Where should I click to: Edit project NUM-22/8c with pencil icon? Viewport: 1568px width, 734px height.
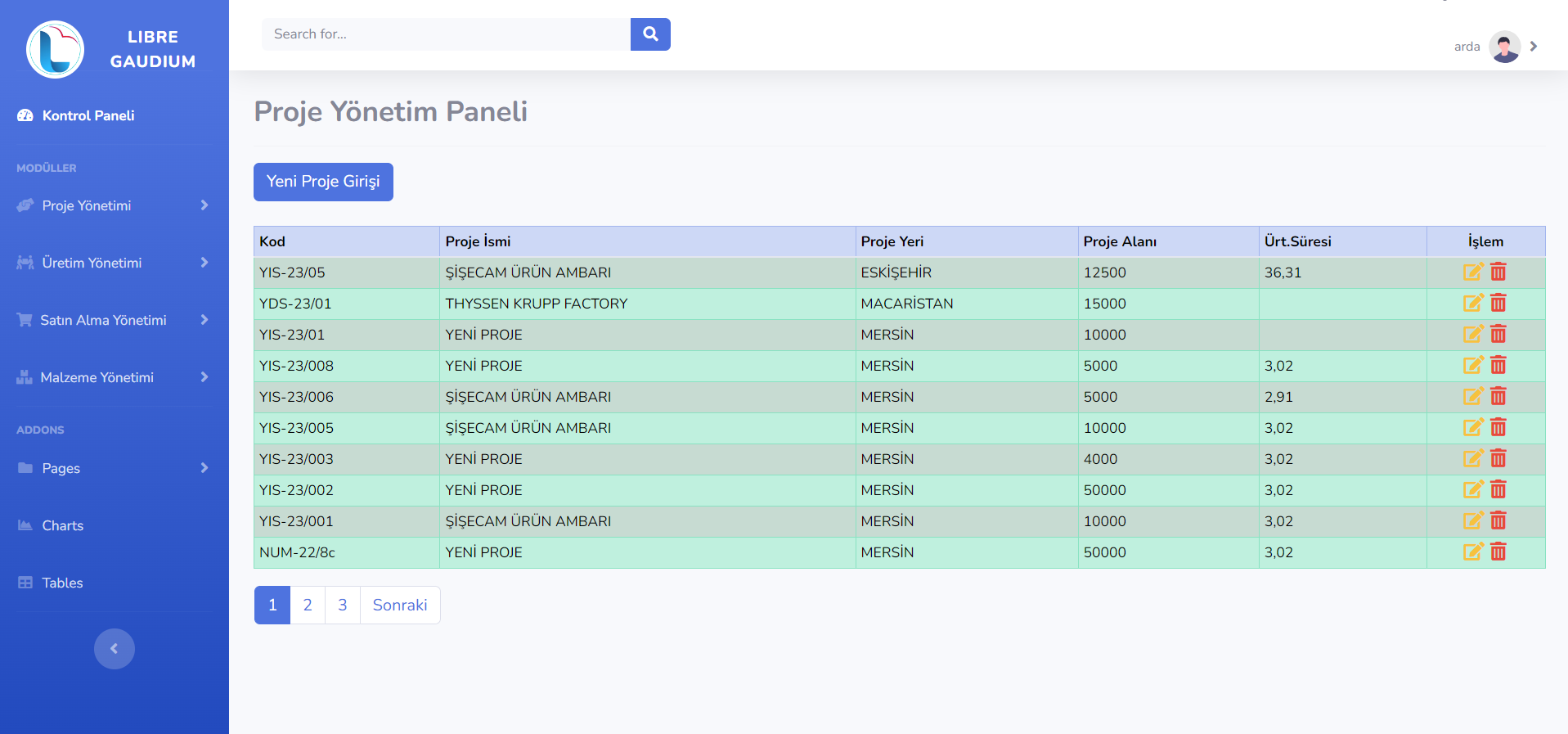1472,552
